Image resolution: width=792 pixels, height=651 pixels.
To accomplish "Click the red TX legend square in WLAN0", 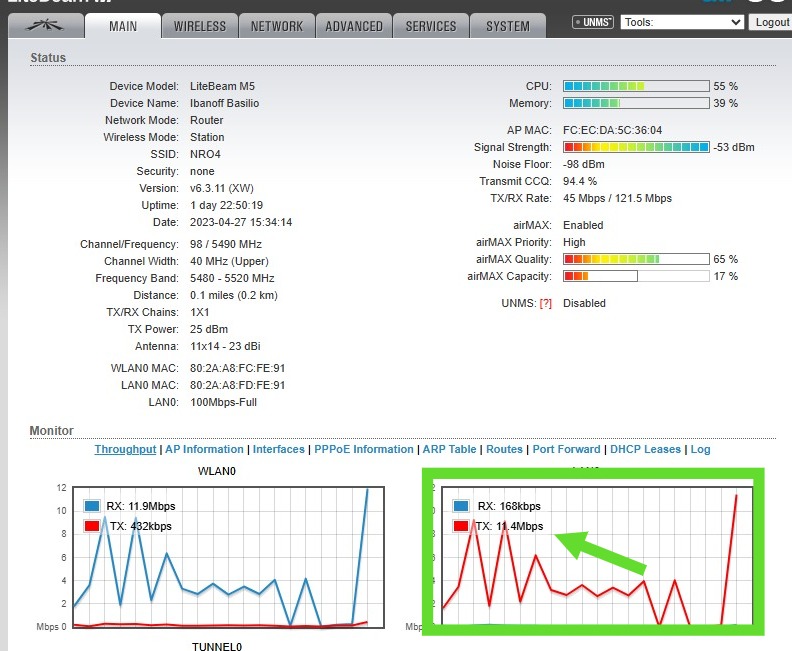I will click(91, 525).
